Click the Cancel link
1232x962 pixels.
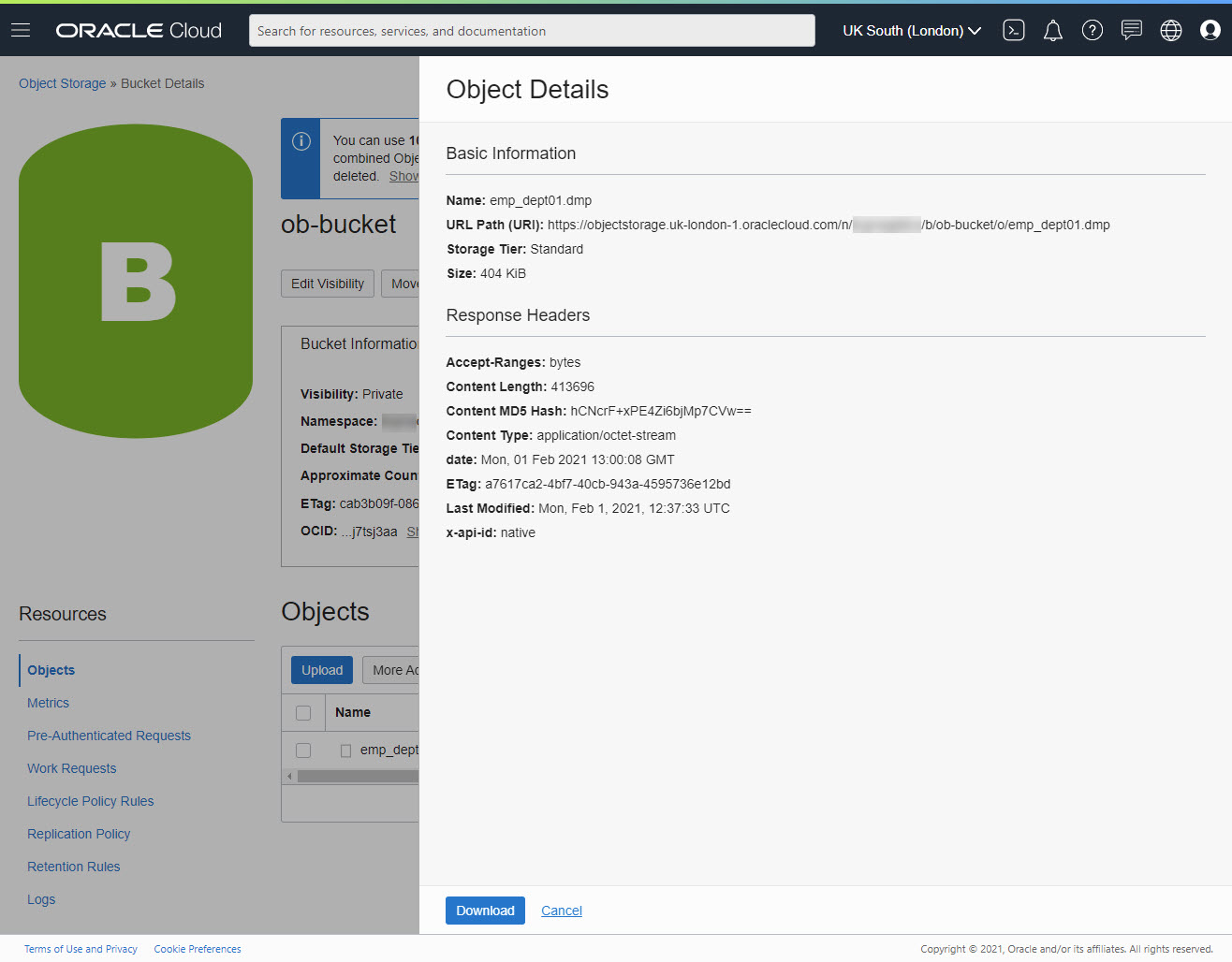coord(562,911)
